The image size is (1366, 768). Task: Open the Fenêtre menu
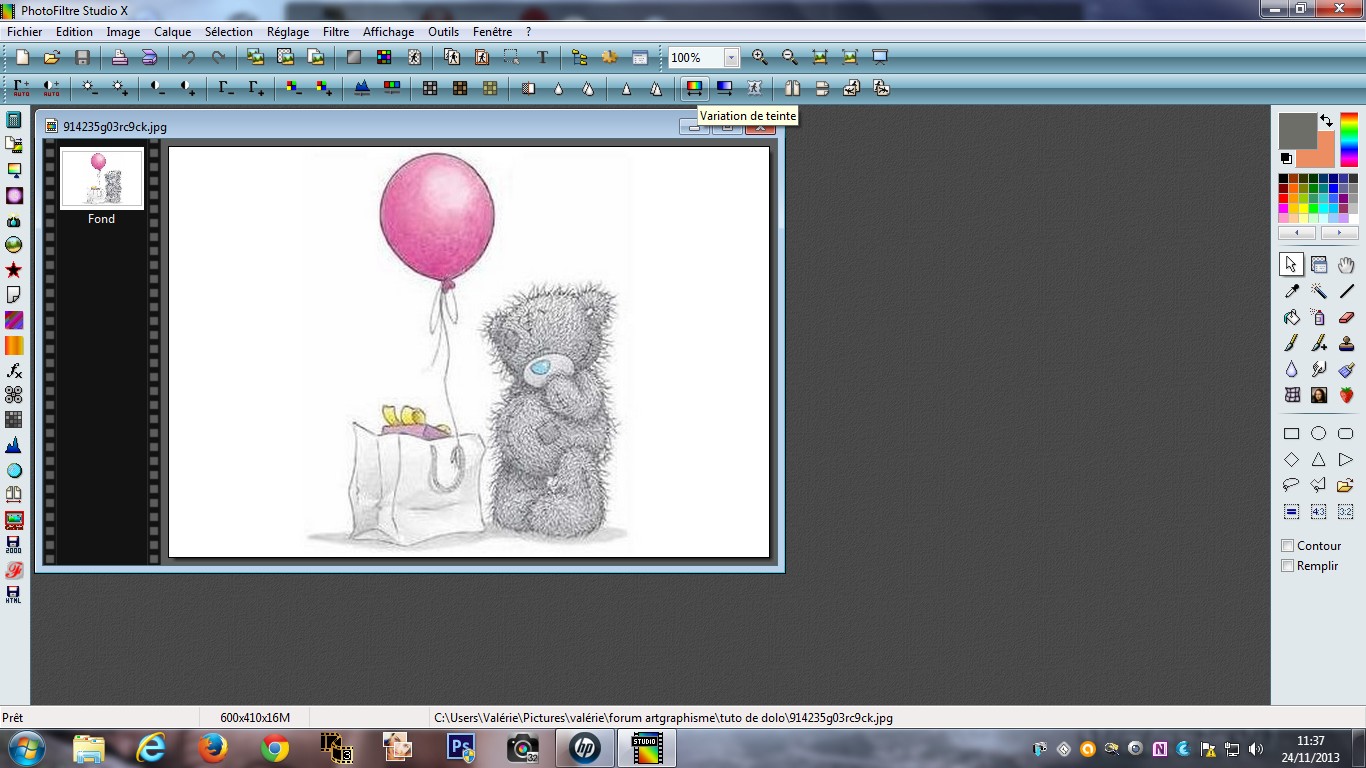click(492, 32)
